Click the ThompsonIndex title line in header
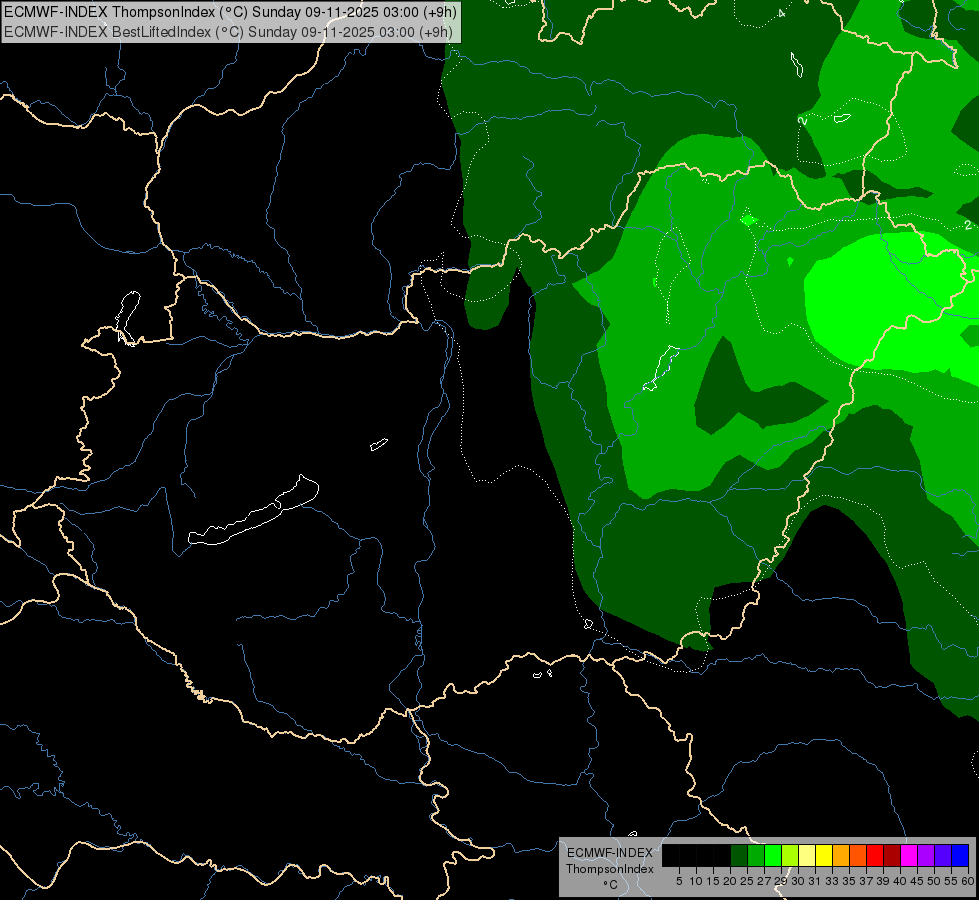Viewport: 979px width, 900px height. coord(230,12)
